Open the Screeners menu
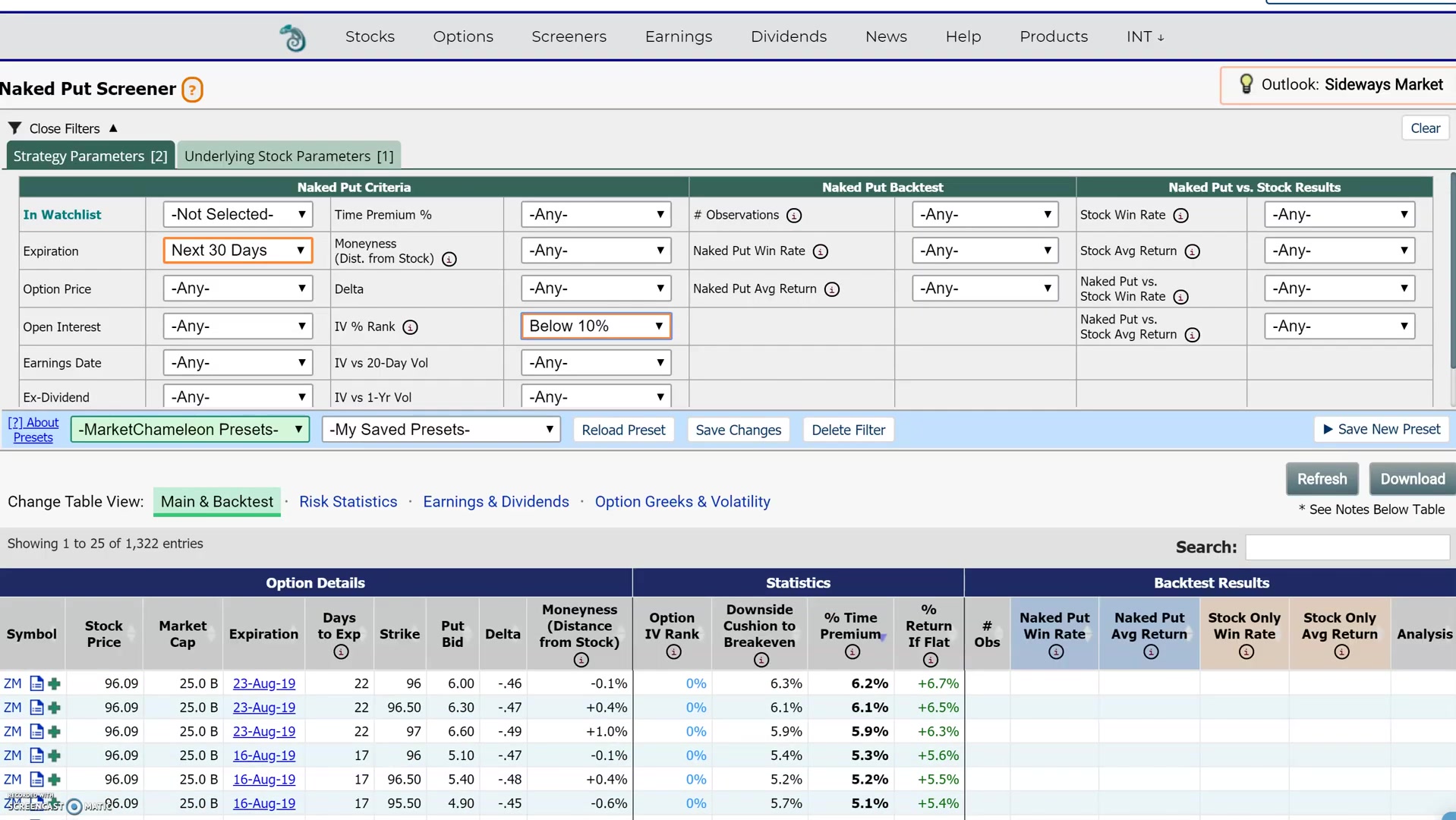Viewport: 1456px width, 820px height. [569, 36]
